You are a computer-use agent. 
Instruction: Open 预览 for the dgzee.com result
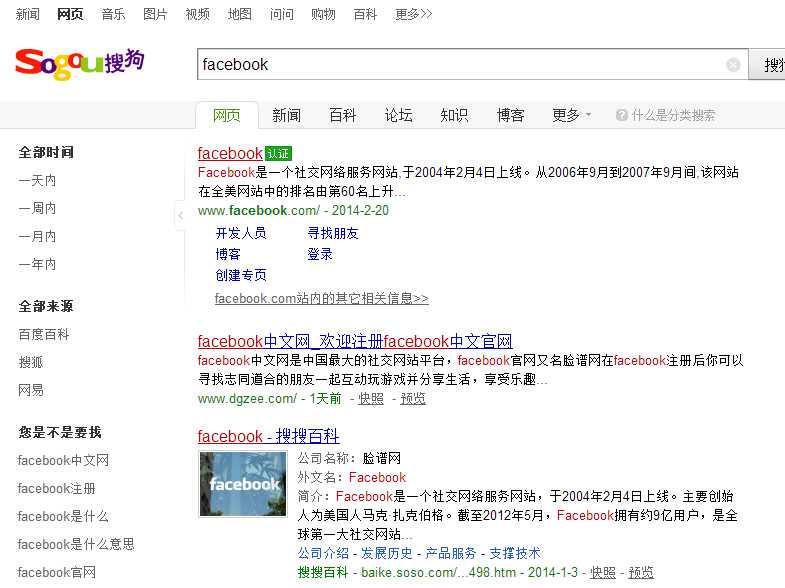413,399
